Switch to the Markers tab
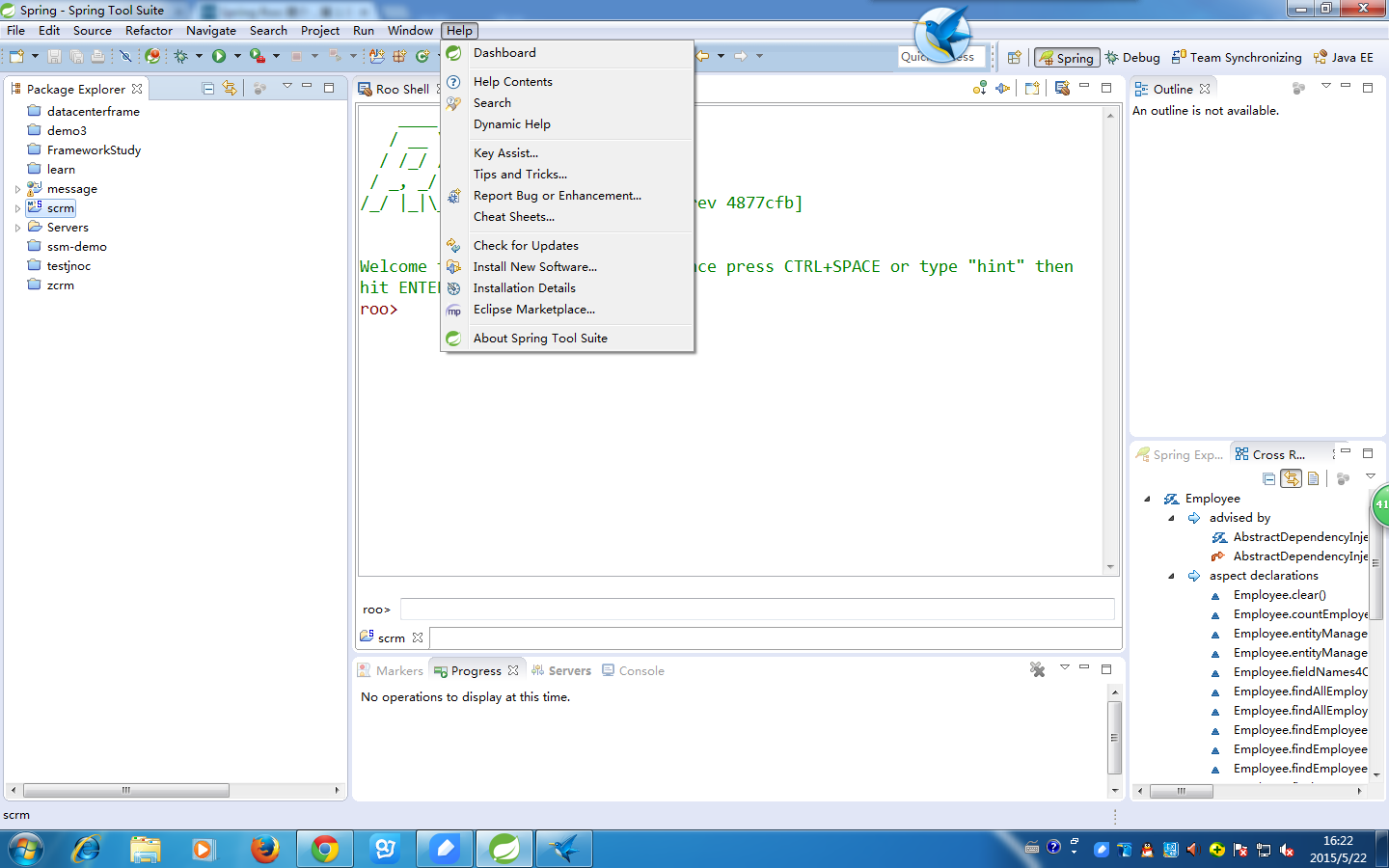The image size is (1389, 868). pyautogui.click(x=391, y=670)
